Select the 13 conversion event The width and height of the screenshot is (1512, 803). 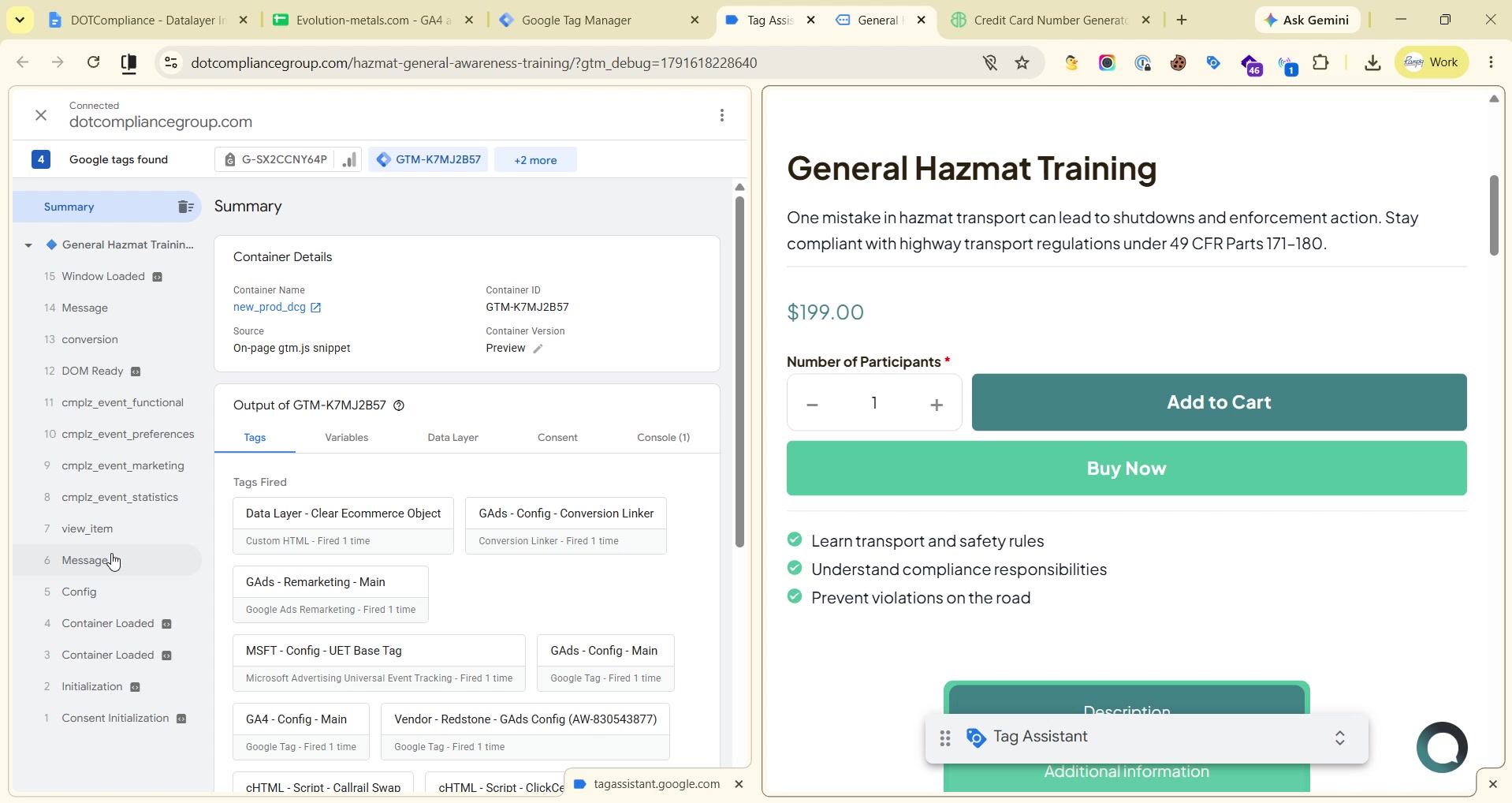[107, 340]
